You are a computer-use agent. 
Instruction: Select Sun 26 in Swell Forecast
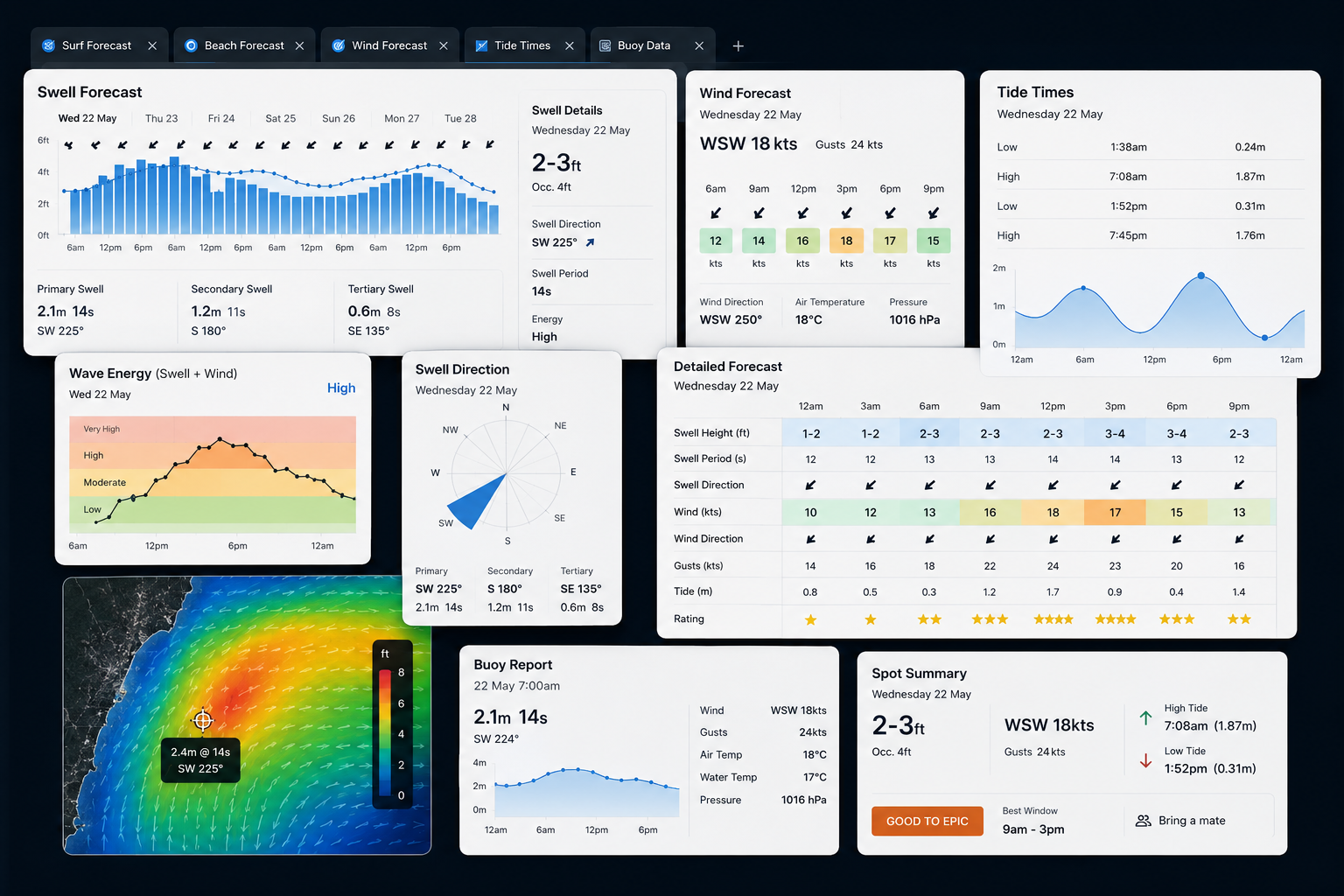click(x=339, y=118)
